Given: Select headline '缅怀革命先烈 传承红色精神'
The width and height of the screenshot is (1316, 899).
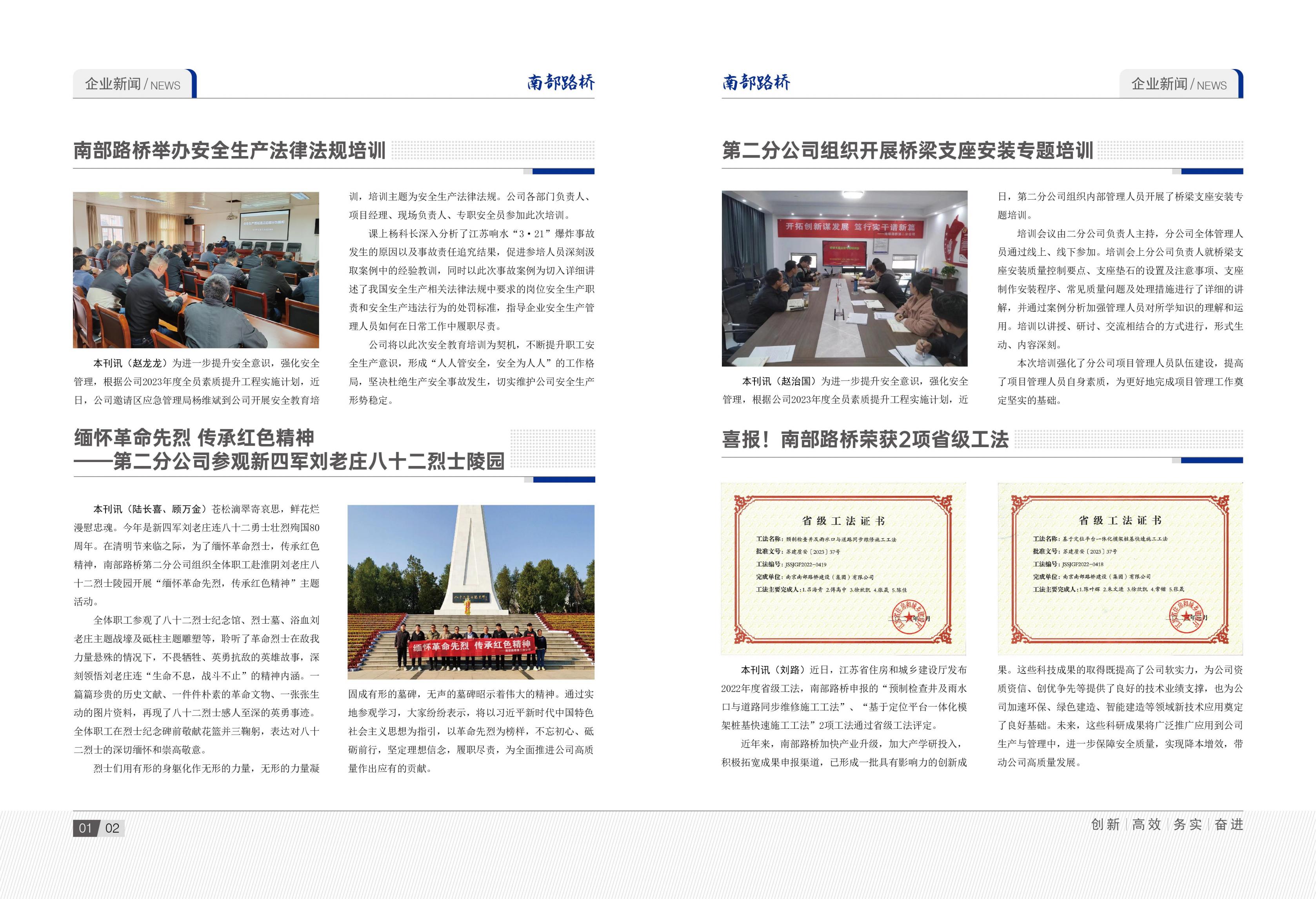Looking at the screenshot, I should tap(194, 437).
